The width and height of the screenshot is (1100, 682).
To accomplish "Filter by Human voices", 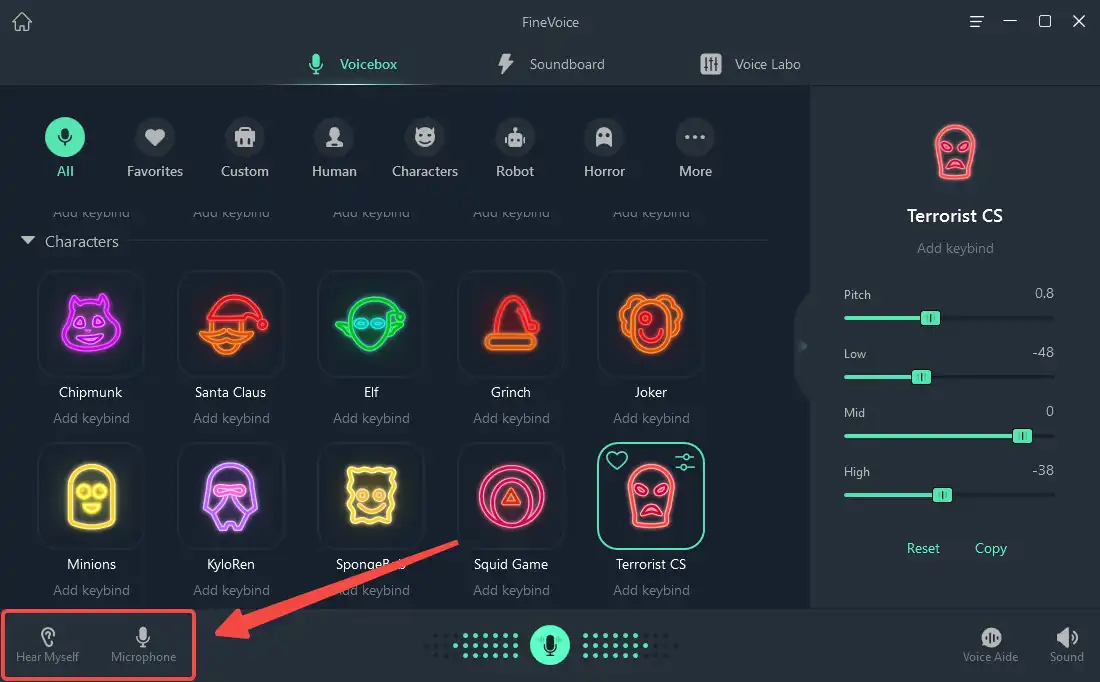I will pos(334,148).
